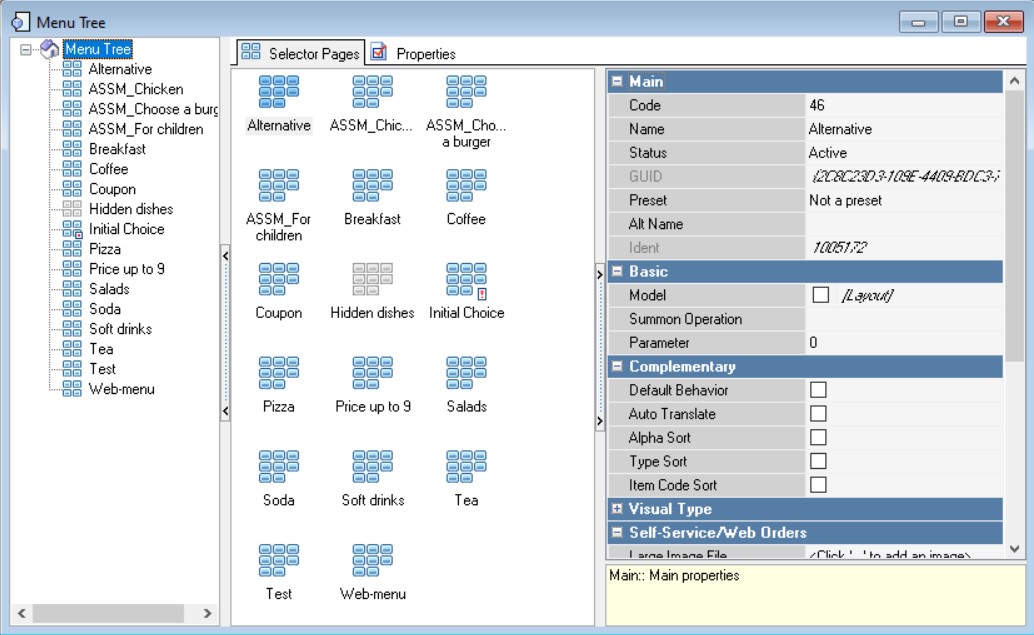This screenshot has width=1034, height=635.
Task: Open the Selector Pages tab
Action: (300, 54)
